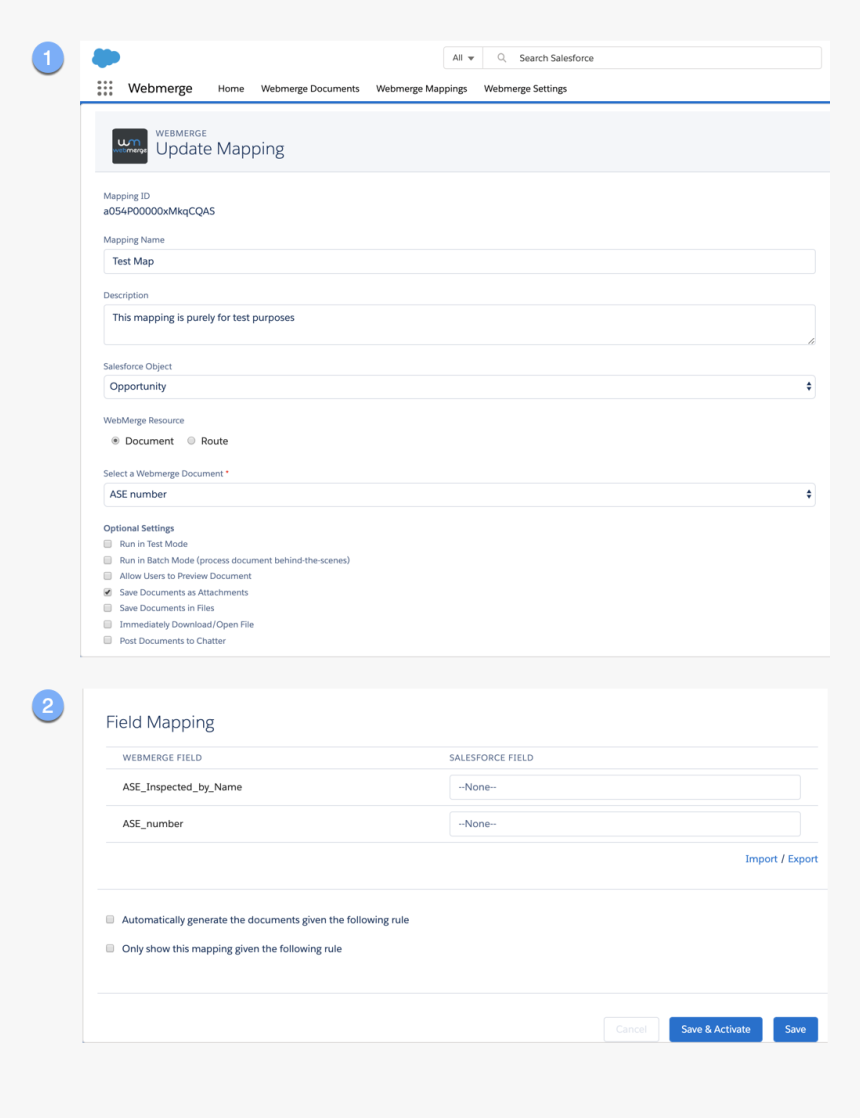Image resolution: width=860 pixels, height=1118 pixels.
Task: Open Salesforce field for ASE_Inspected_by_Name
Action: [624, 787]
